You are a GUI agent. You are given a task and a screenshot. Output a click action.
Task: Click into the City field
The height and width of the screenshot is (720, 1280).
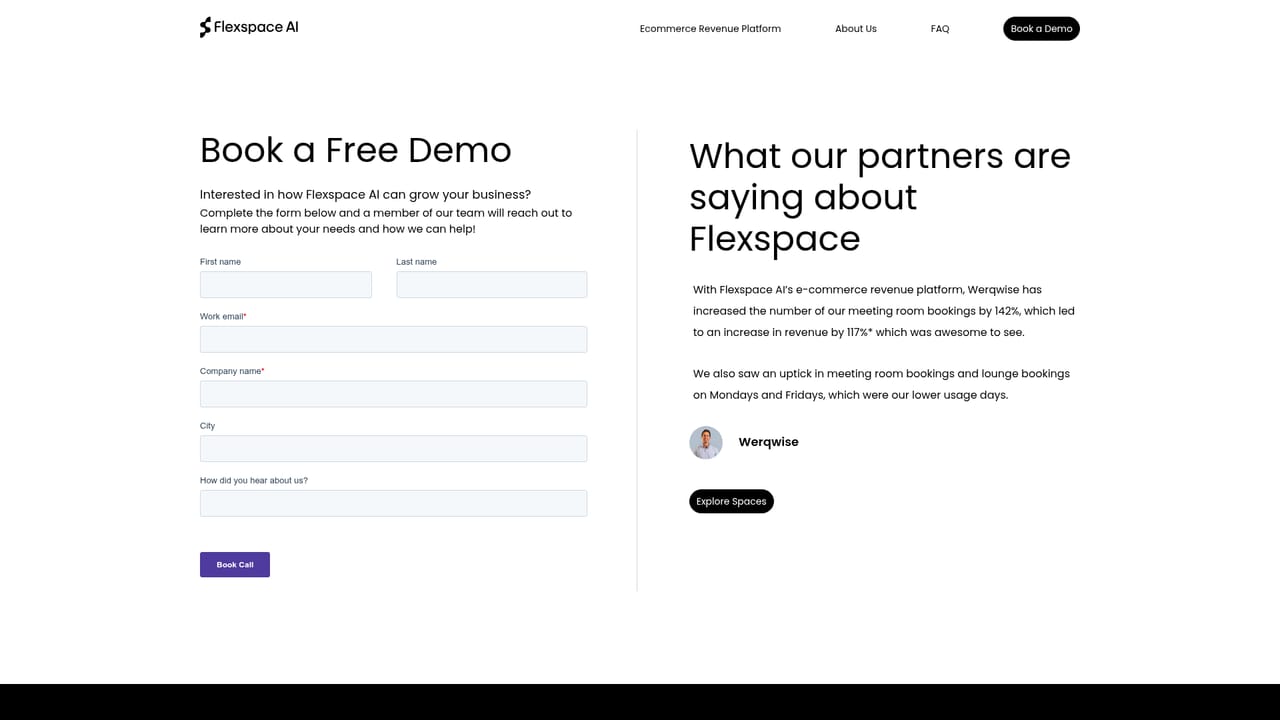(393, 449)
